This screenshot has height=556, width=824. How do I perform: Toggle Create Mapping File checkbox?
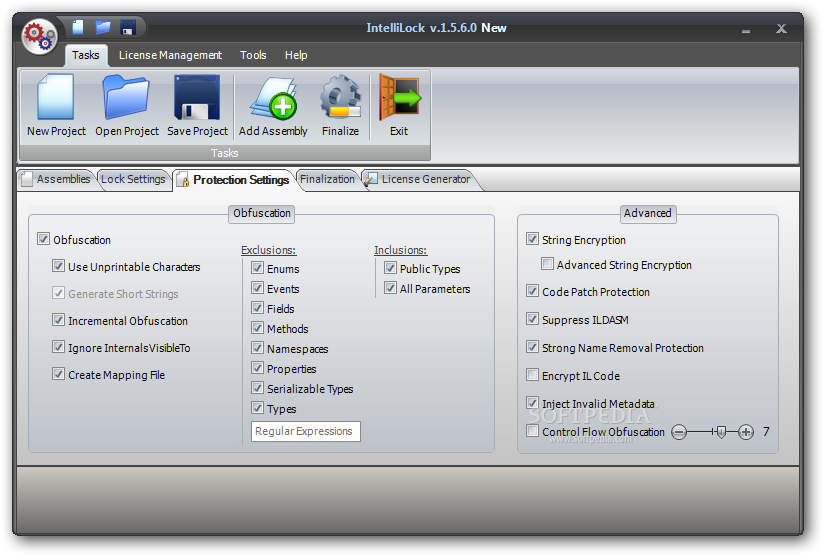coord(58,374)
